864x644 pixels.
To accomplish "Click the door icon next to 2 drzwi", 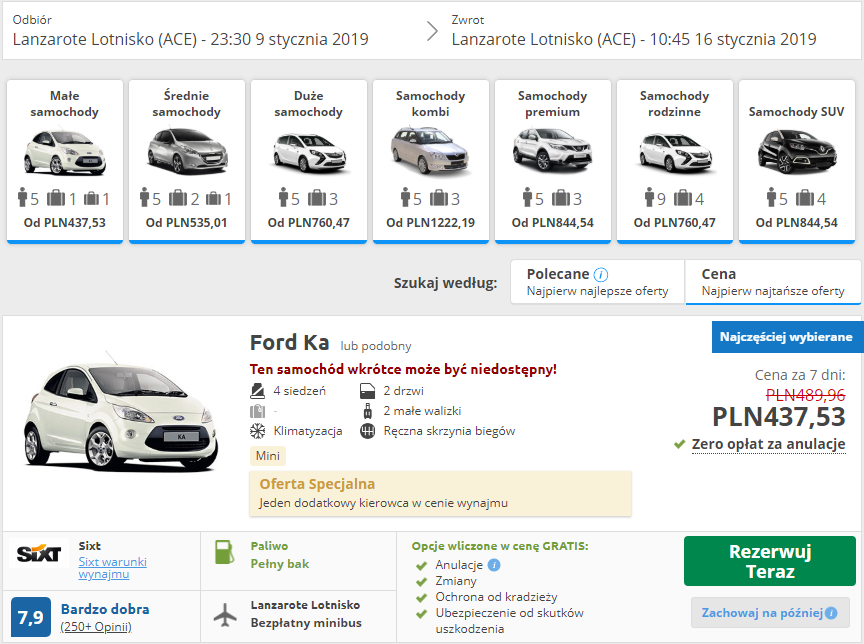I will (x=368, y=391).
